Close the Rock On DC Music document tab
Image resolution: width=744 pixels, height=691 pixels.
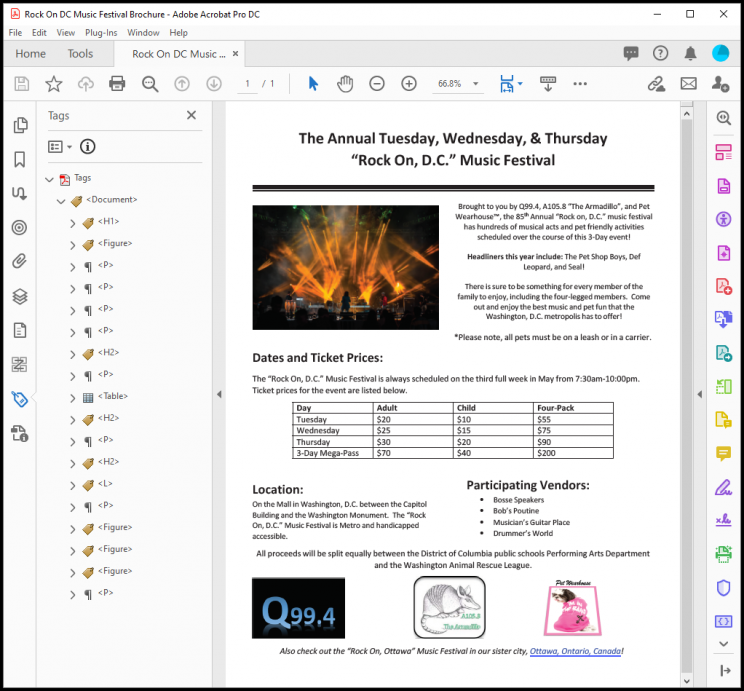click(x=235, y=54)
